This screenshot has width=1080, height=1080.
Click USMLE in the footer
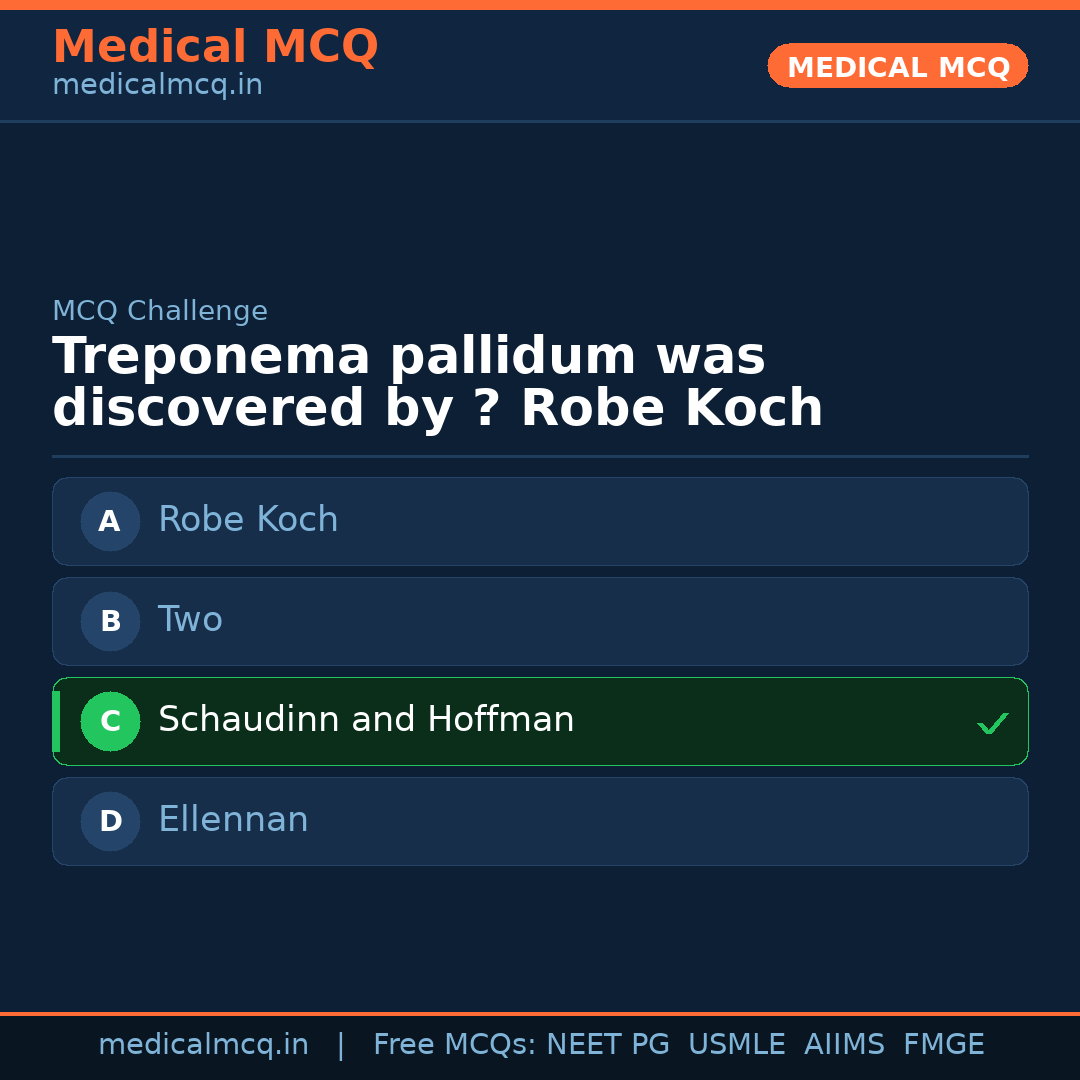736,1045
